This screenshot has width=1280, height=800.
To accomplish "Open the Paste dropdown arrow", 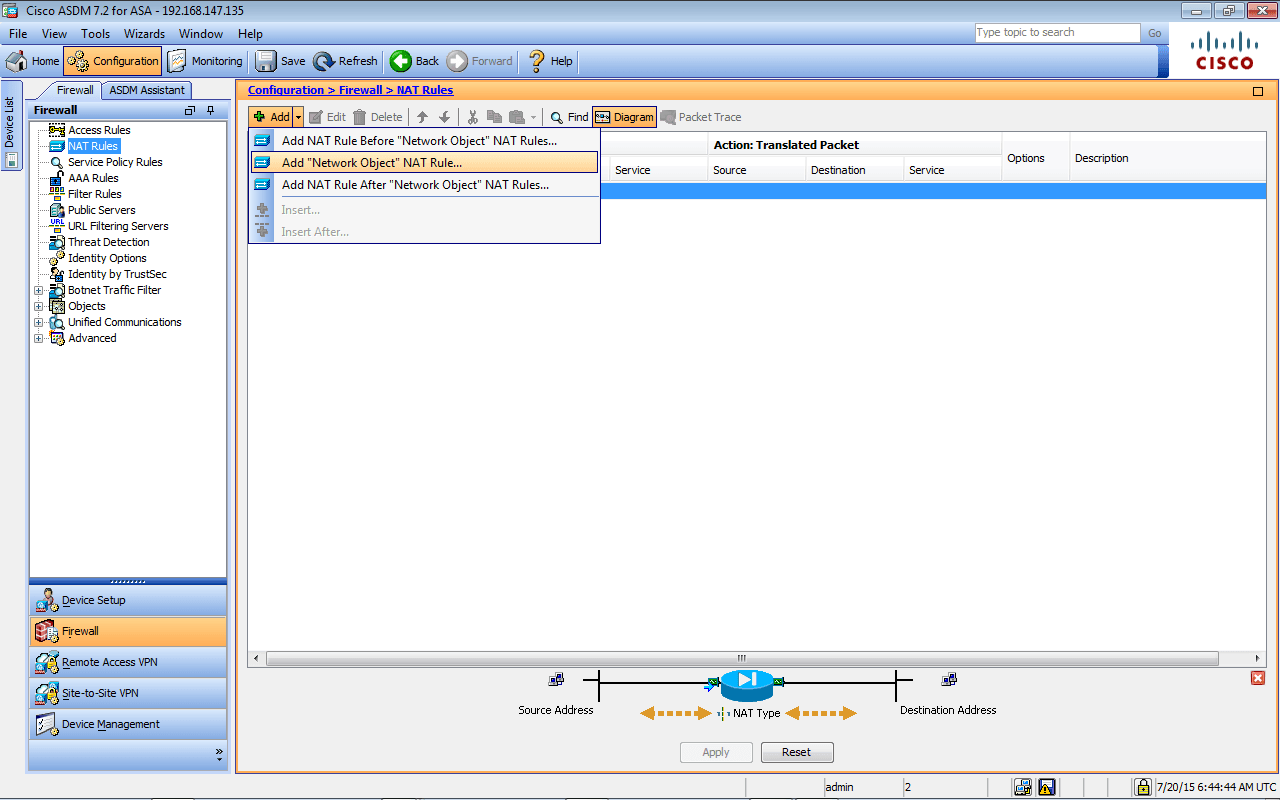I will 534,117.
